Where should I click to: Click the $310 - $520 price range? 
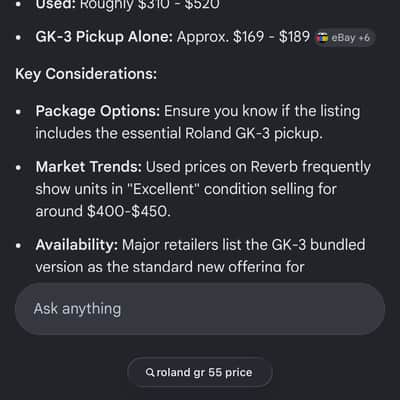pyautogui.click(x=178, y=5)
